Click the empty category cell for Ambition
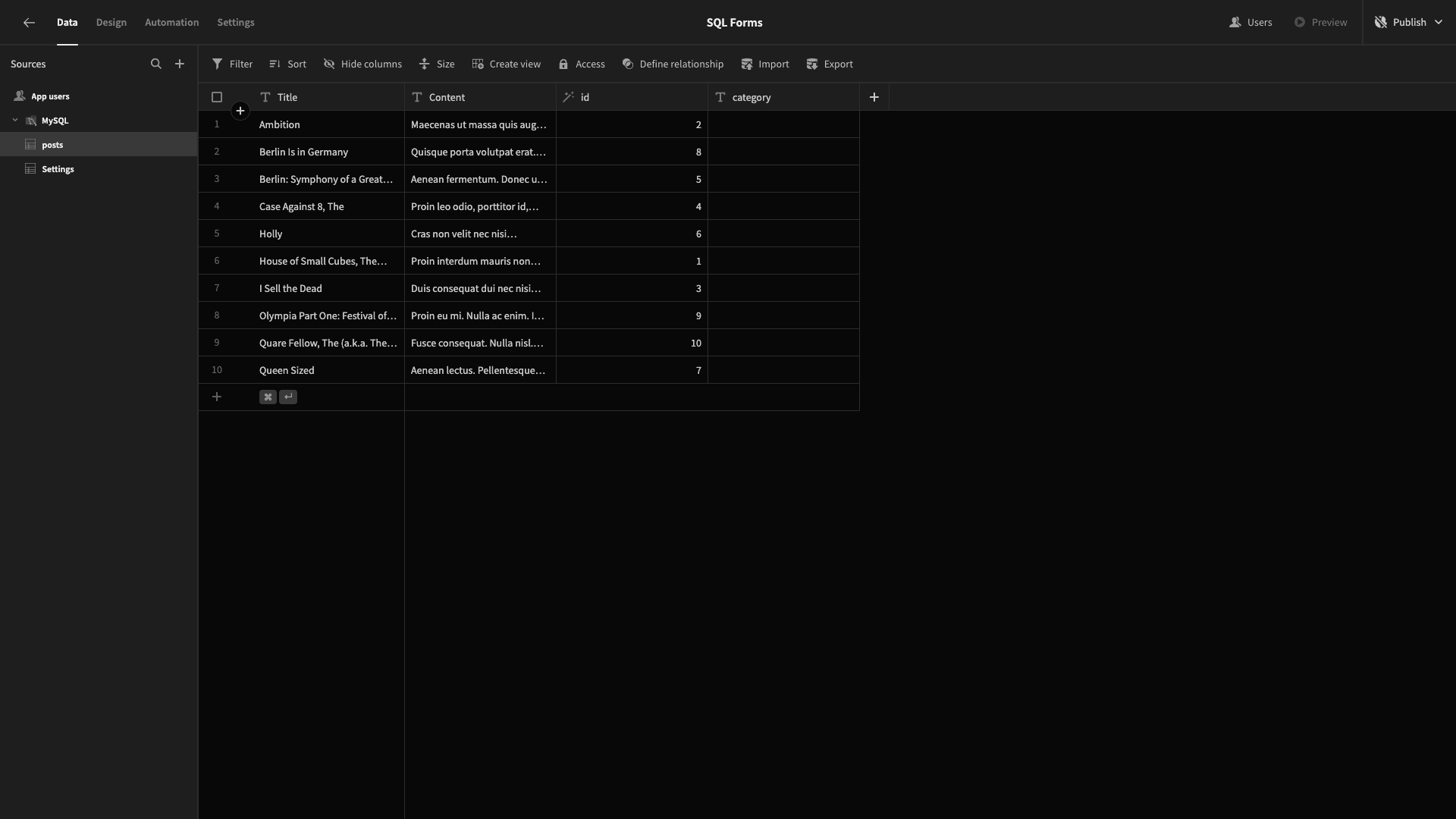 pyautogui.click(x=783, y=124)
